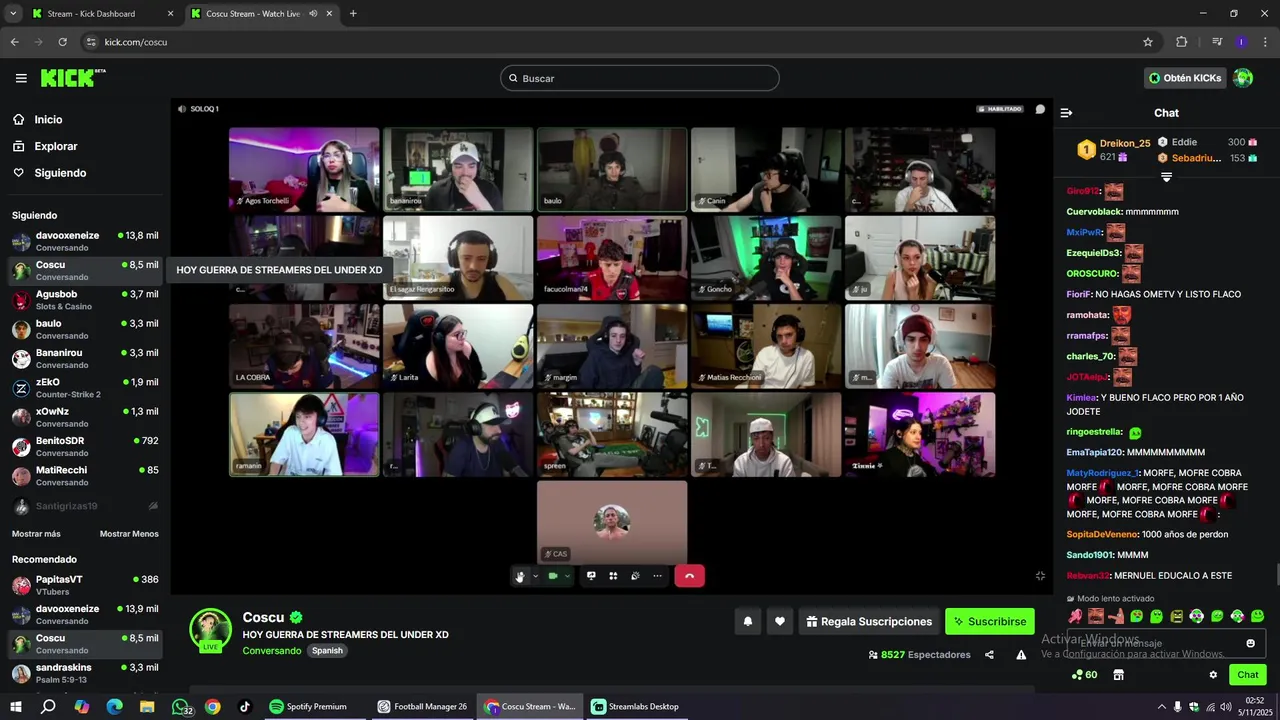
Task: Open the hamburger sidebar menu
Action: (x=21, y=78)
